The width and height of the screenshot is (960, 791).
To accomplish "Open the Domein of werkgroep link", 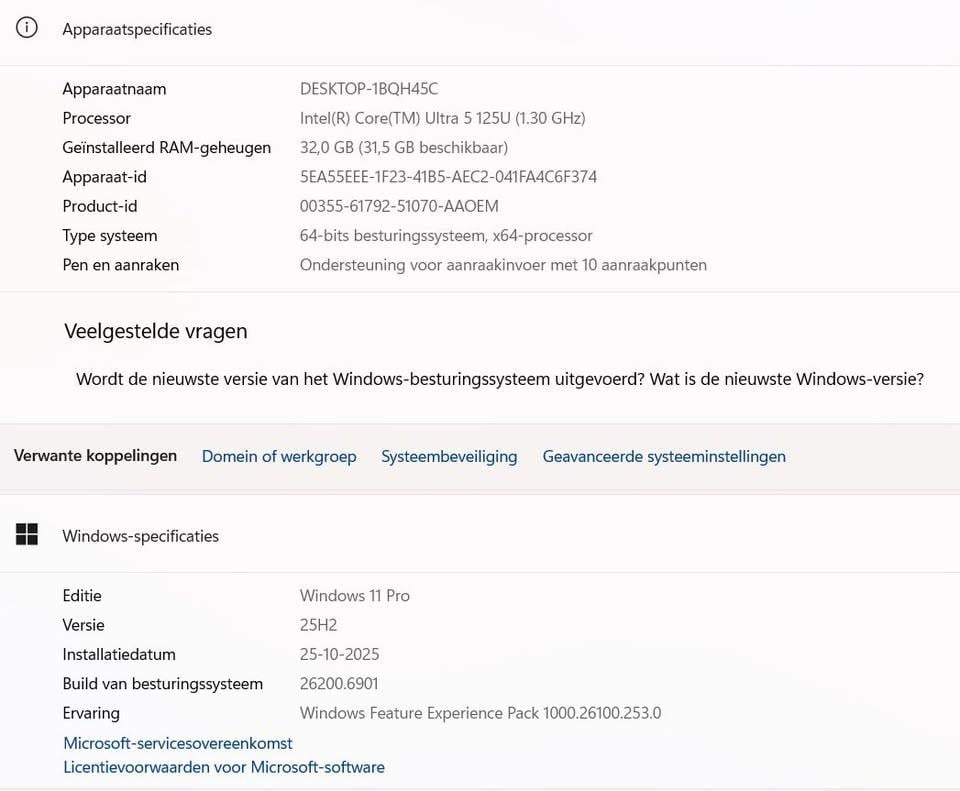I will tap(278, 455).
